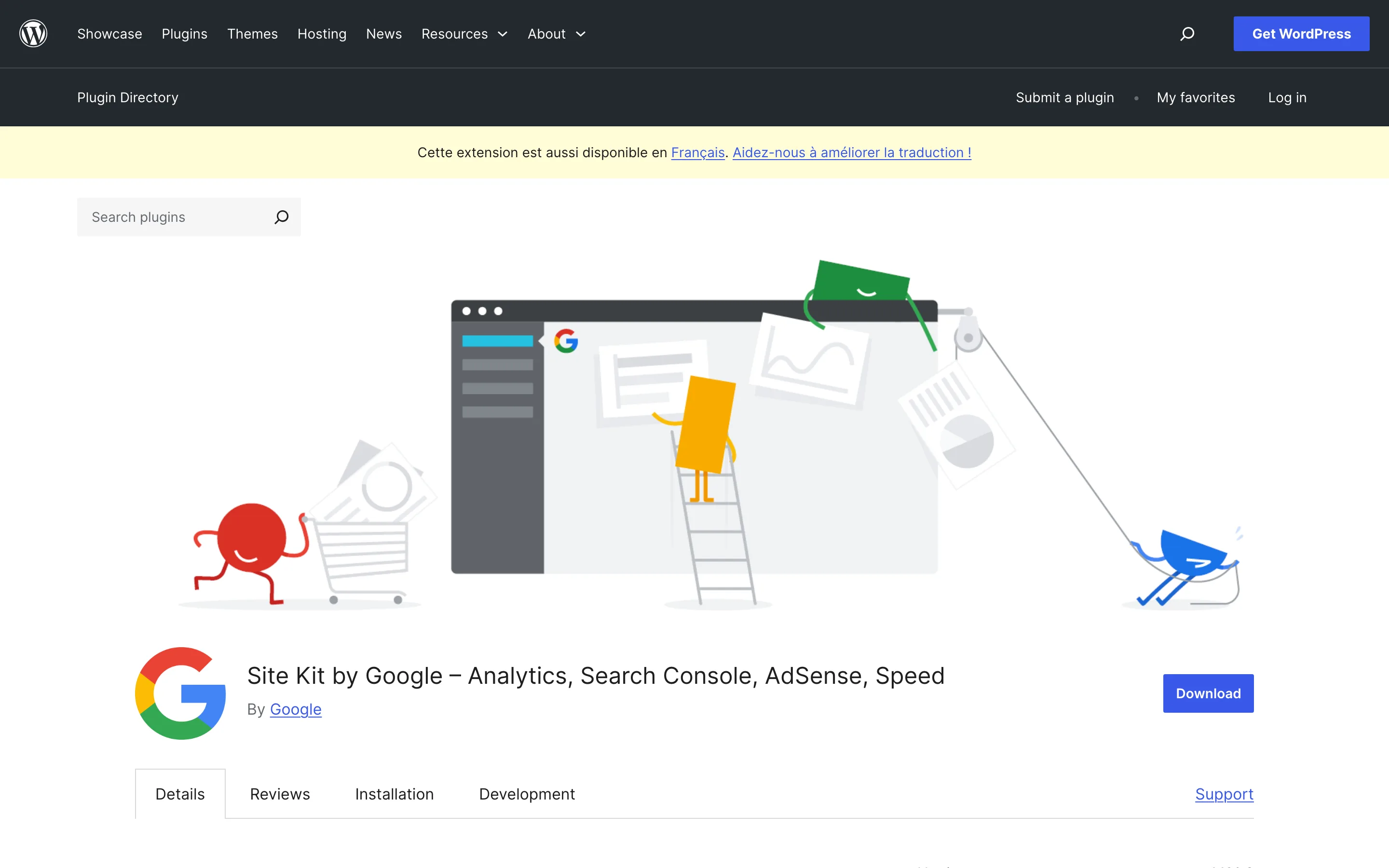
Task: Click the Site Kit banner illustration
Action: (694, 434)
